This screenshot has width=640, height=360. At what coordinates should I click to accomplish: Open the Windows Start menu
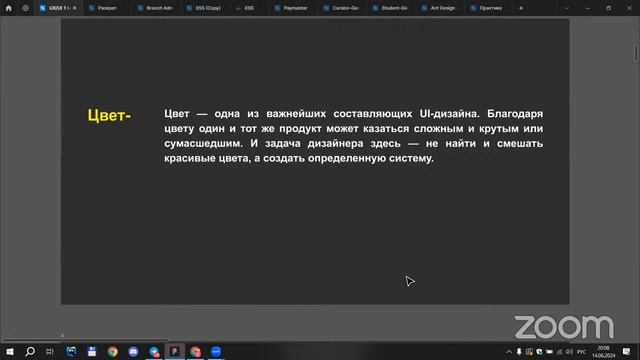9,351
